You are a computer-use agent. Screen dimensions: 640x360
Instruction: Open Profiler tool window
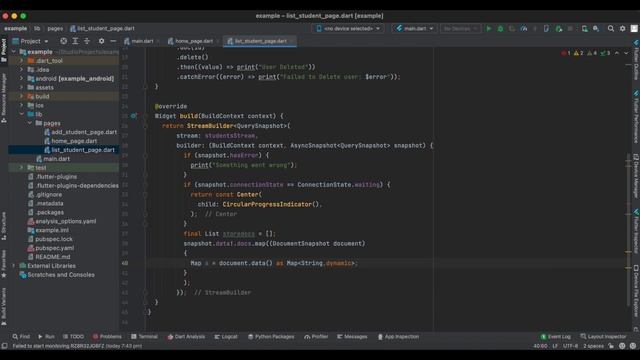click(x=316, y=337)
